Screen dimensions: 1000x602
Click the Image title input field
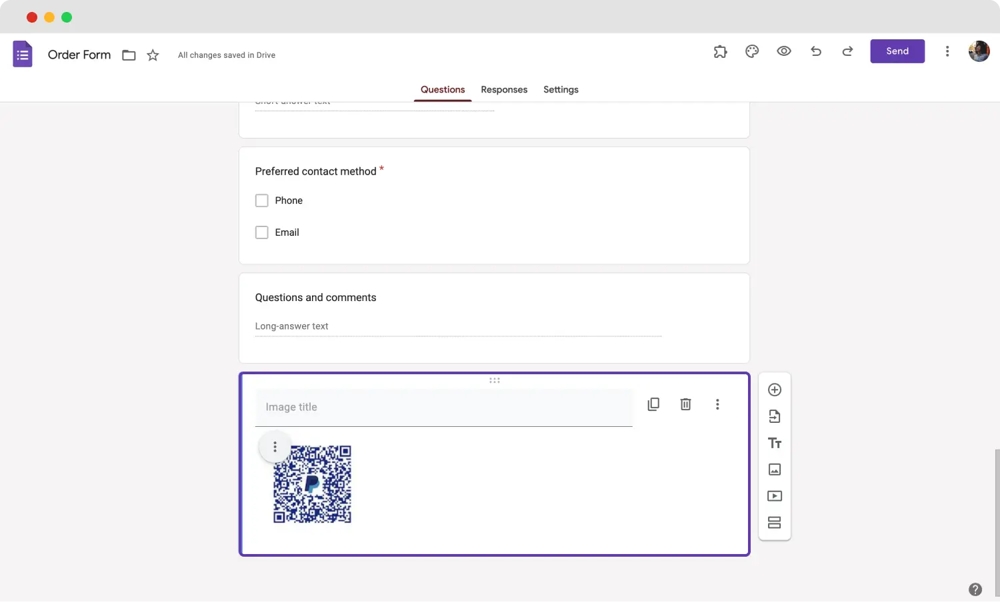pyautogui.click(x=400, y=406)
